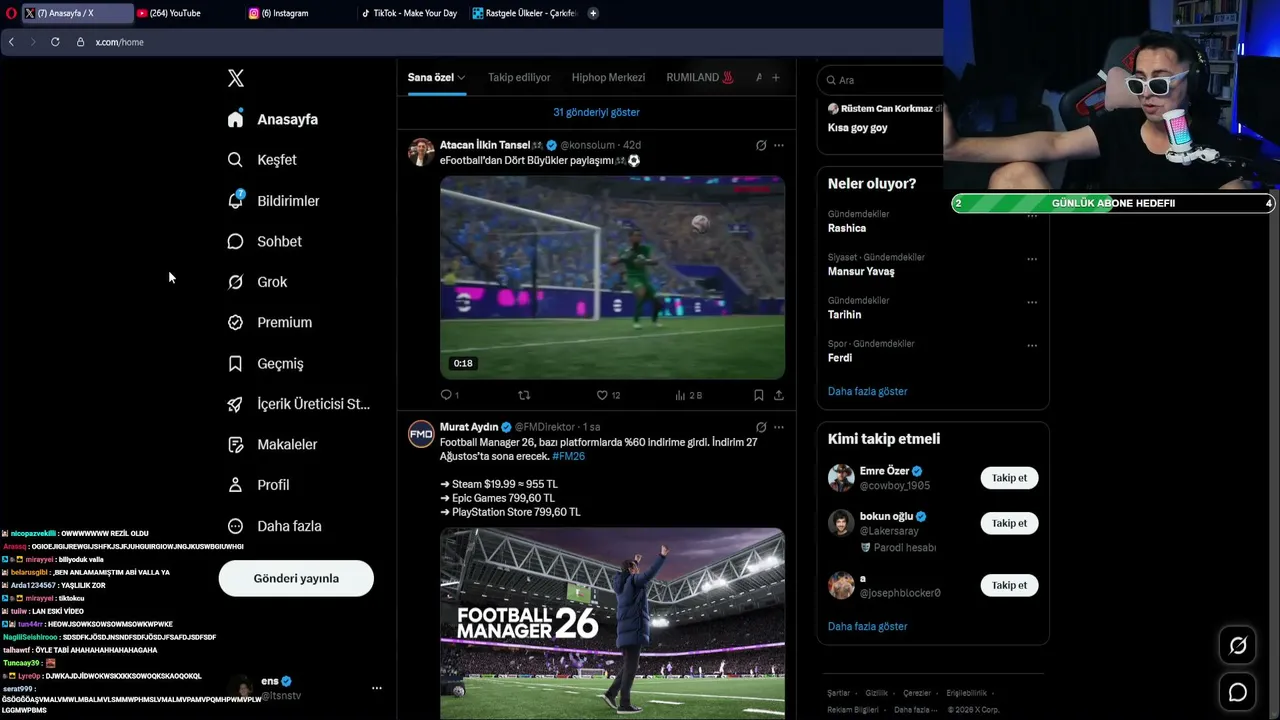Follow Emre Özer with Takip et
Image resolution: width=1280 pixels, height=720 pixels.
coord(1009,478)
